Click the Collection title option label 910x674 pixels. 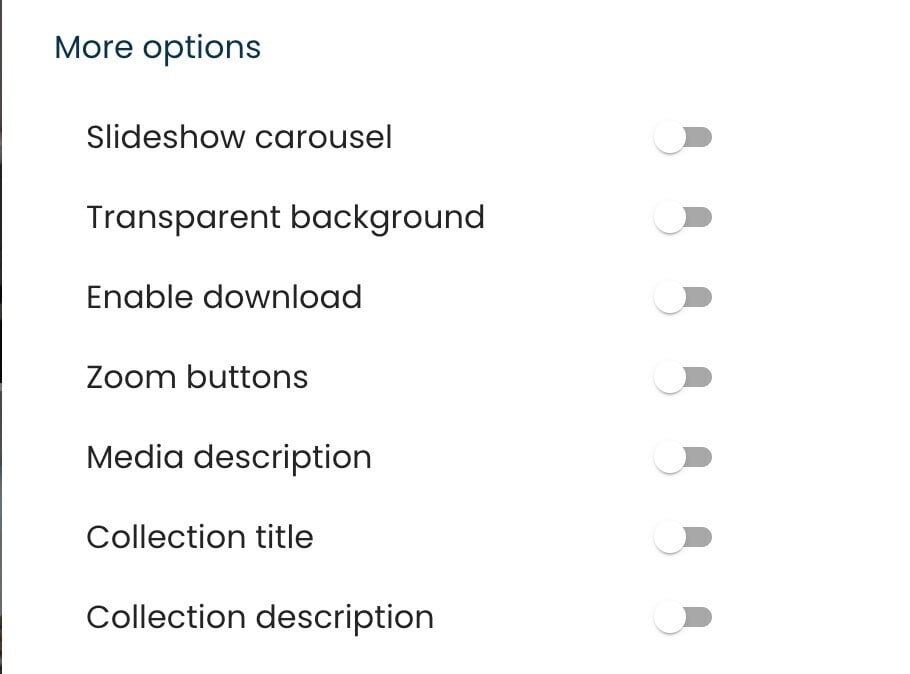point(200,536)
